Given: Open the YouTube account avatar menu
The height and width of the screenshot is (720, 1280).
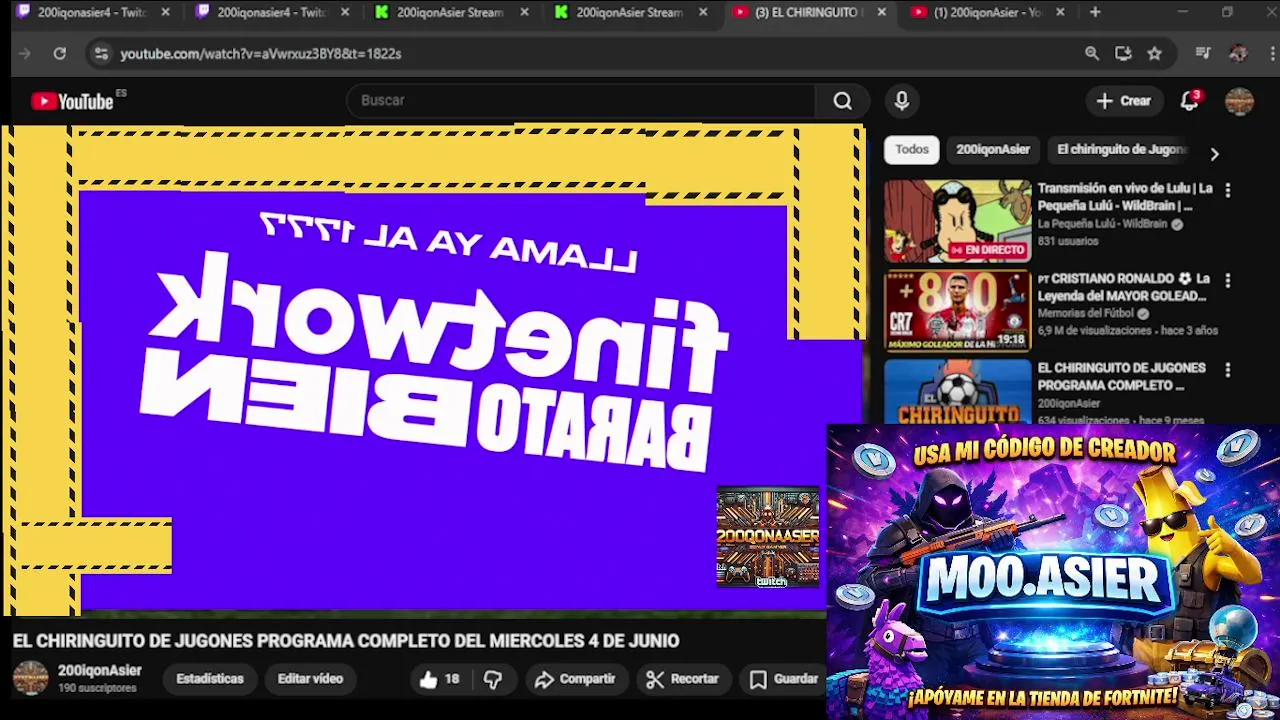Looking at the screenshot, I should [x=1240, y=101].
